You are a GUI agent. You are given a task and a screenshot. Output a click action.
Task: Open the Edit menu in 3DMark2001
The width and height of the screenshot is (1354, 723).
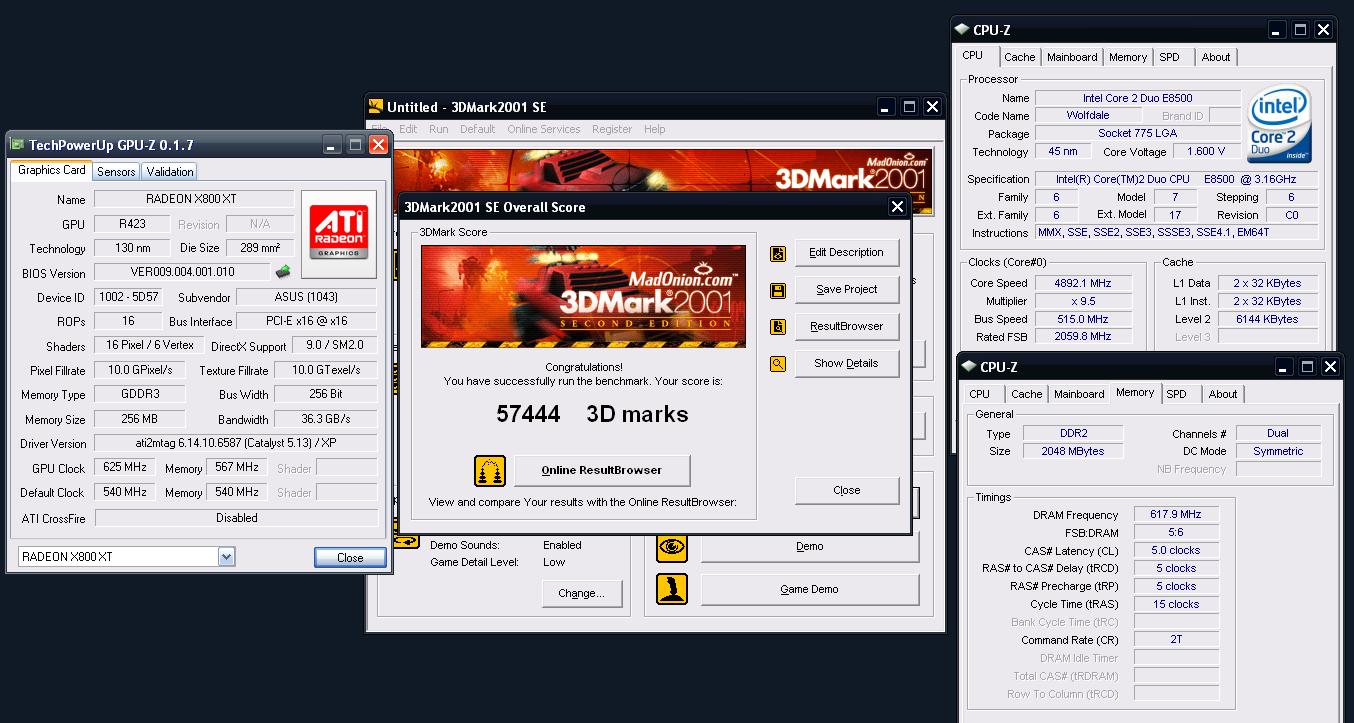point(408,129)
